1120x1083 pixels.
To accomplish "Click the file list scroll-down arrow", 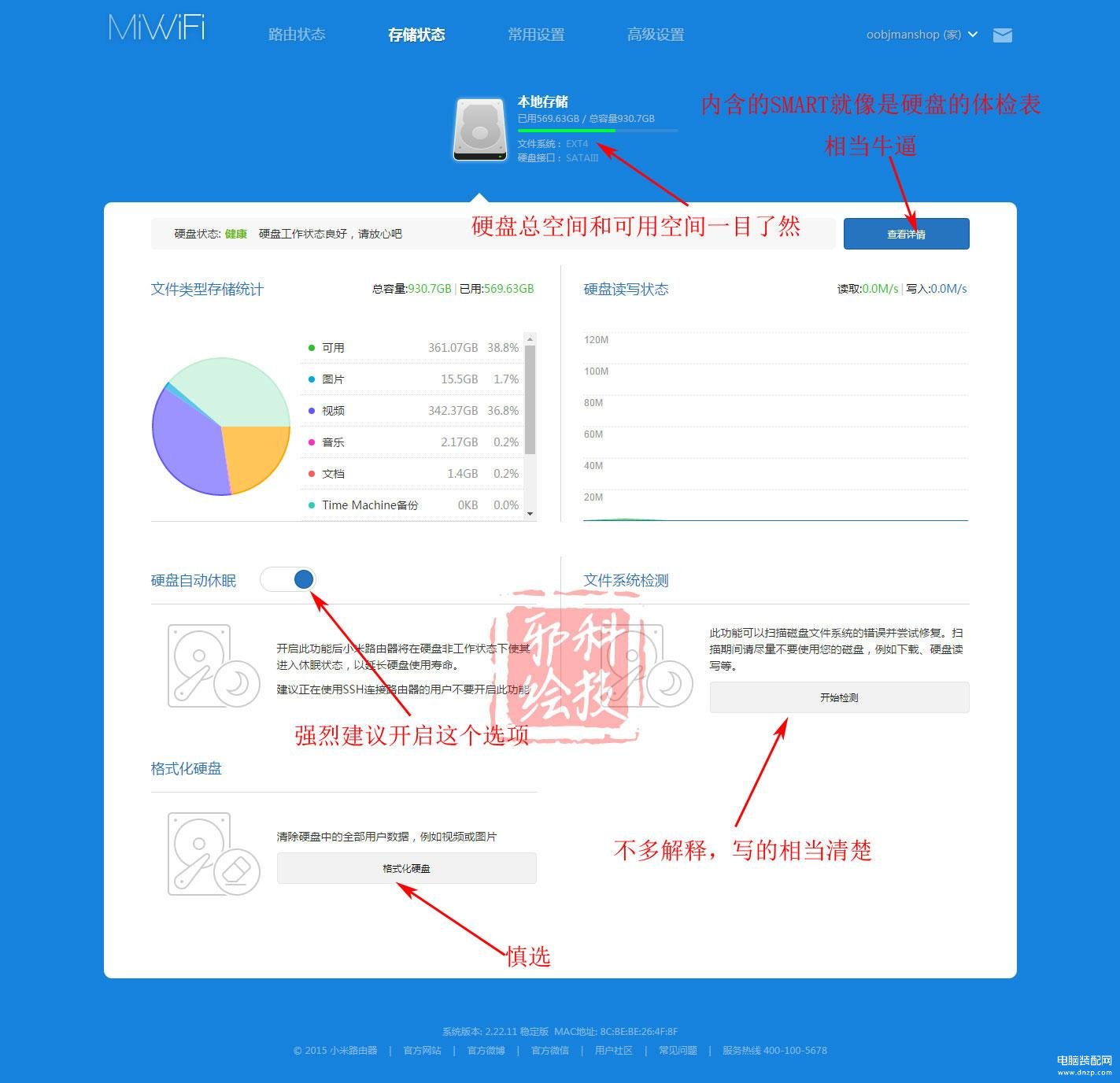I will point(530,513).
